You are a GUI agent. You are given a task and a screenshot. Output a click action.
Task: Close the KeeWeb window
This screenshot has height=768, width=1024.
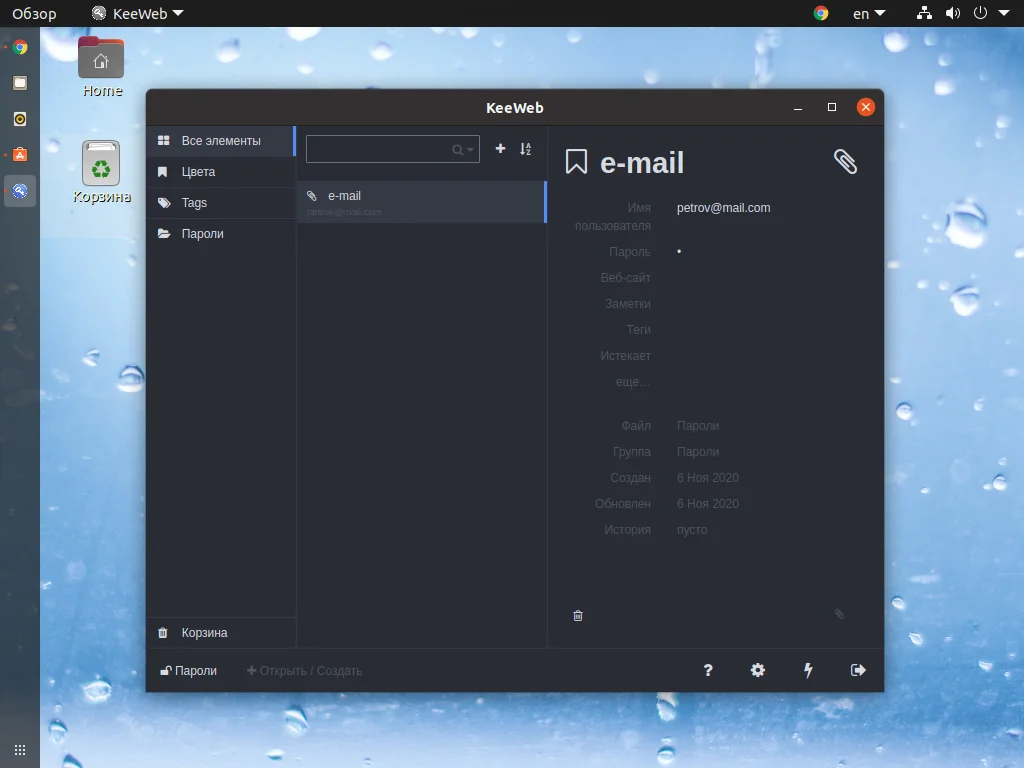point(866,107)
